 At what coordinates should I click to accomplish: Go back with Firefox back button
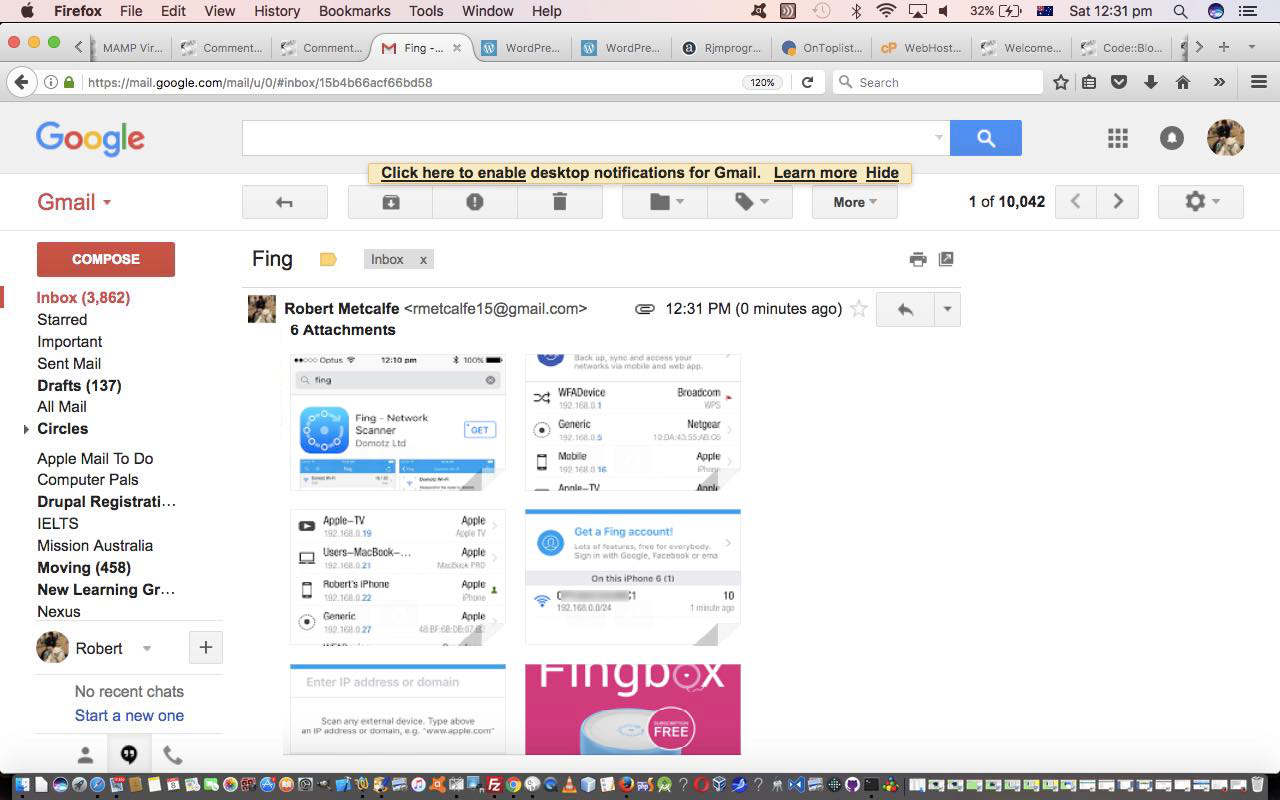[x=22, y=83]
